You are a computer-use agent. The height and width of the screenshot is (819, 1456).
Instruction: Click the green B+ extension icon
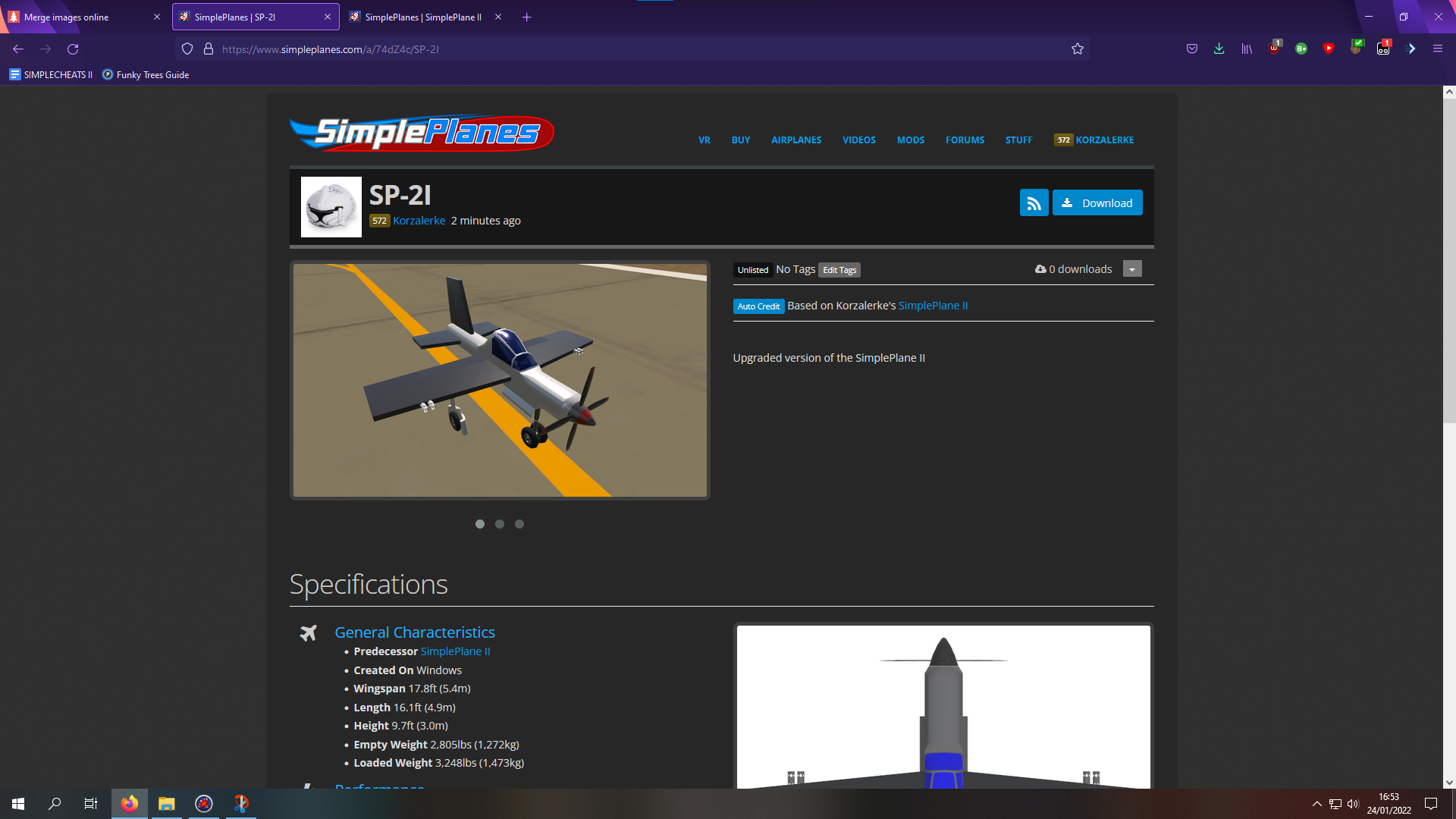coord(1301,49)
